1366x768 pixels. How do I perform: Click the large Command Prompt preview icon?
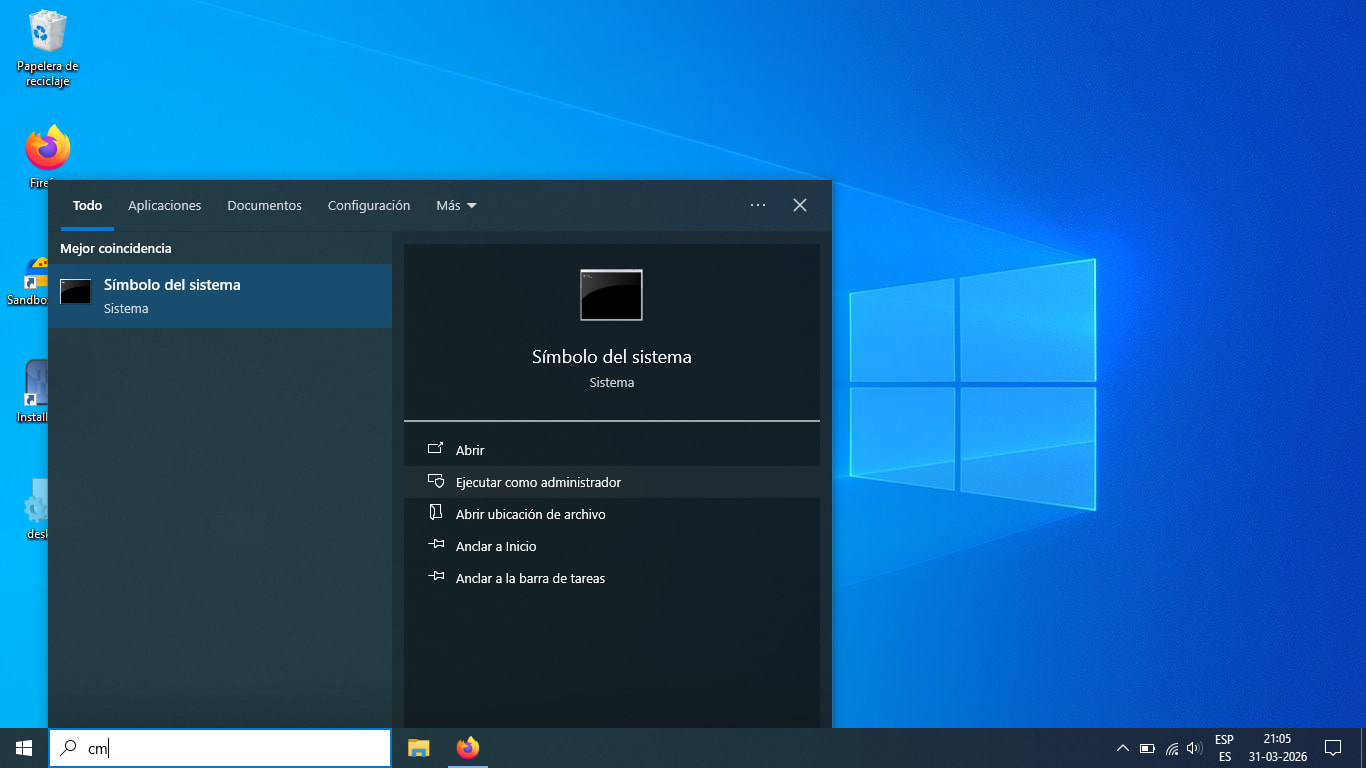(x=611, y=295)
